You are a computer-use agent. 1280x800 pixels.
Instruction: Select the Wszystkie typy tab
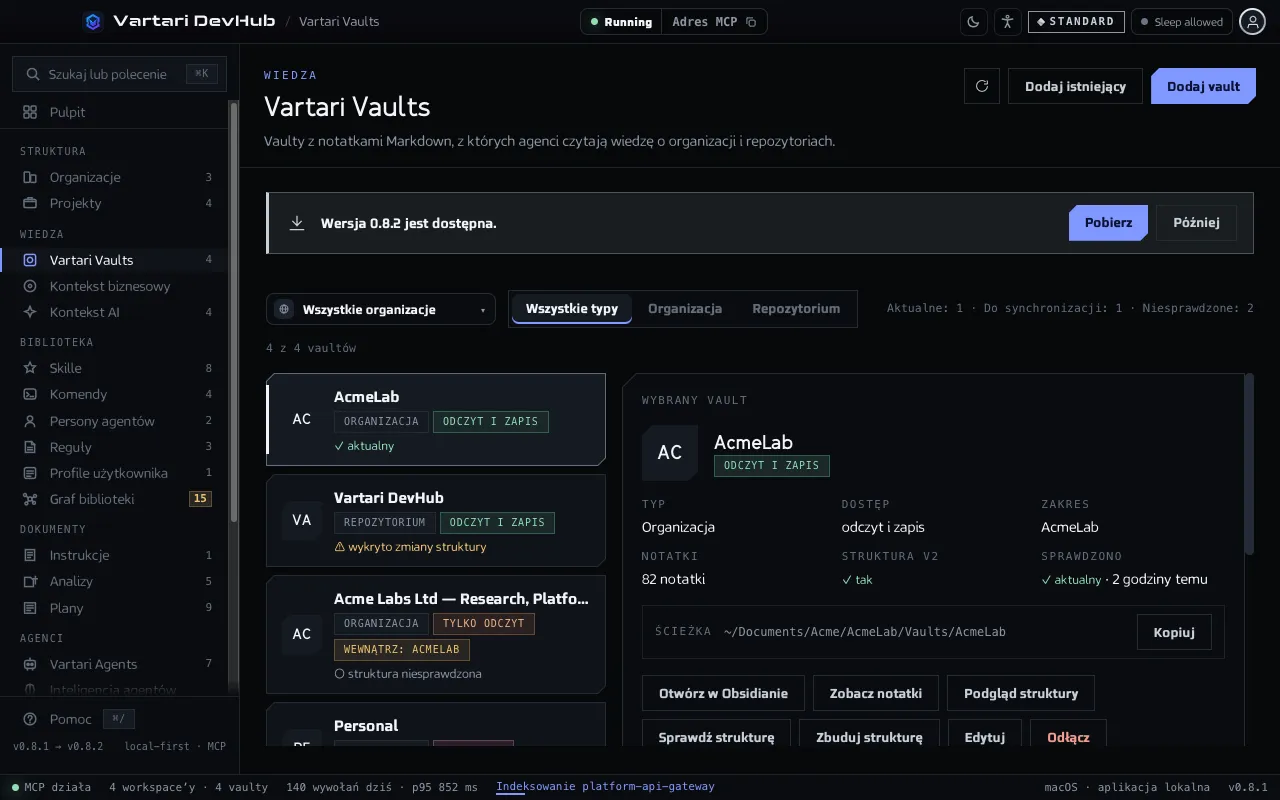click(572, 308)
